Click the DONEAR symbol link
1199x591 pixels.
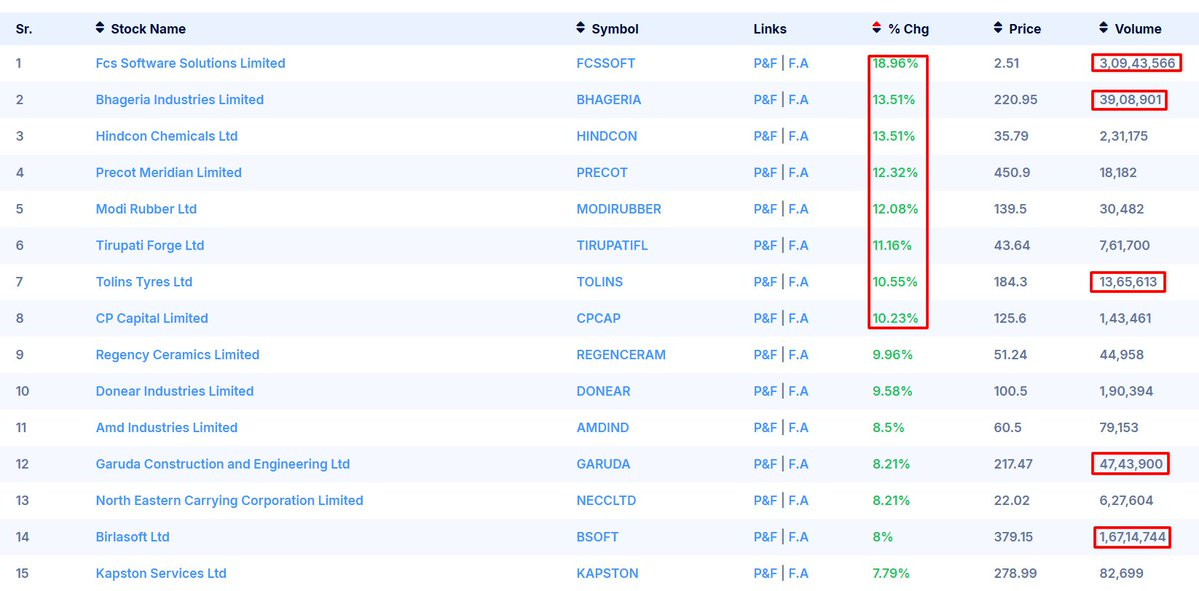click(603, 391)
